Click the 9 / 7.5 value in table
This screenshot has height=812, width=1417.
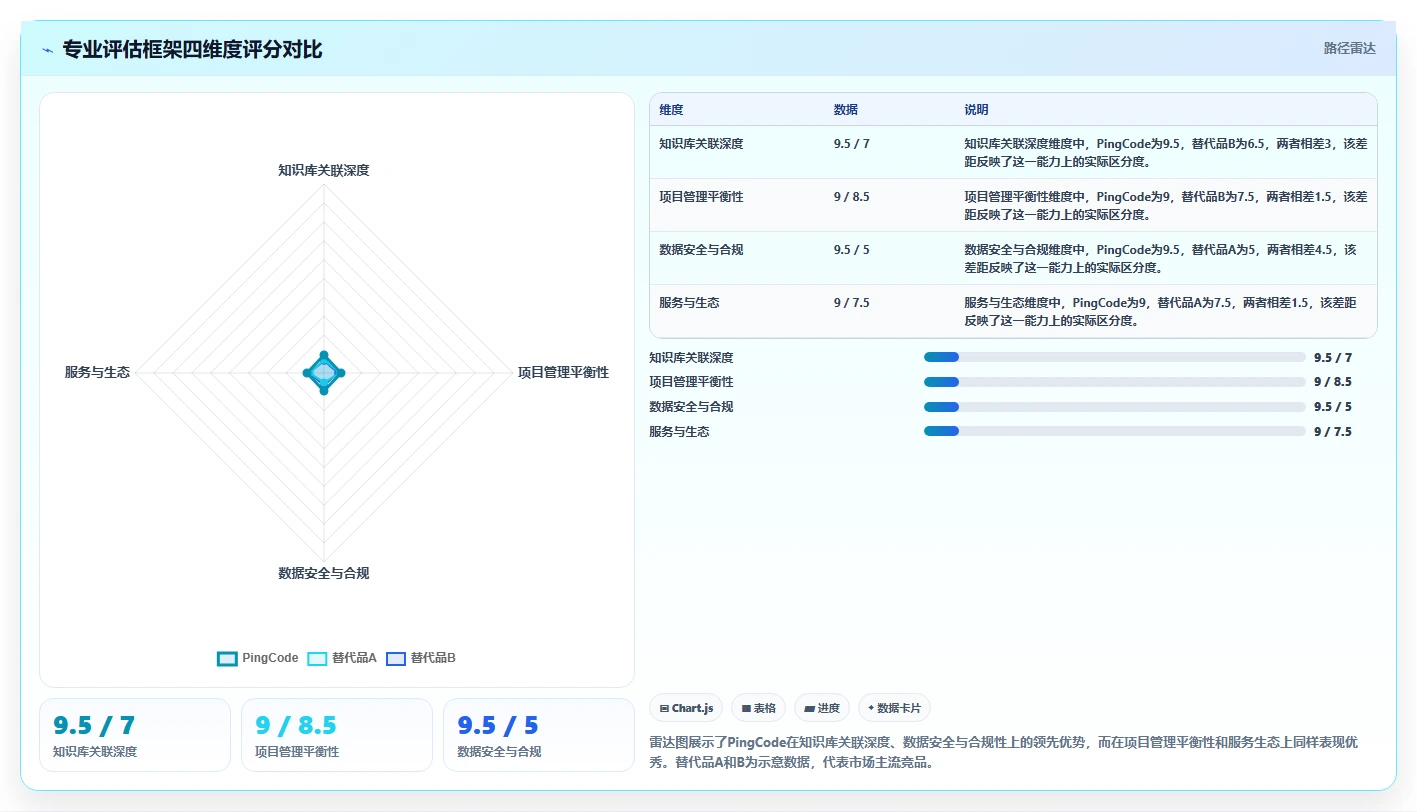click(852, 303)
